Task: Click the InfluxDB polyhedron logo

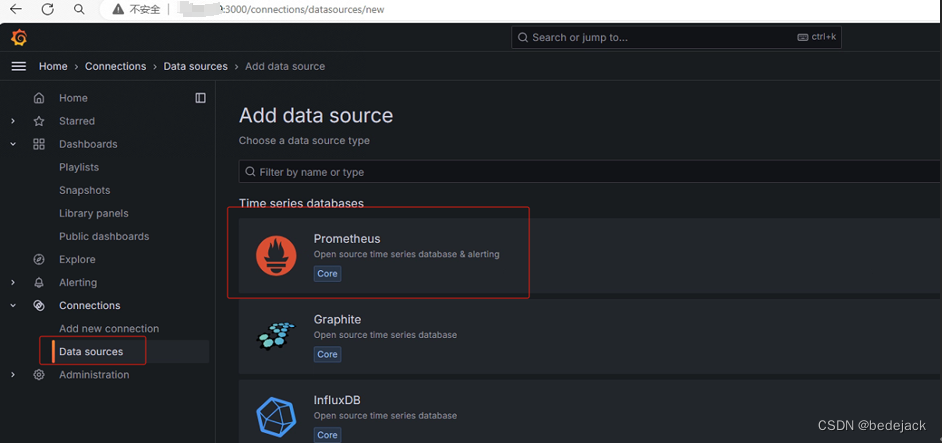Action: coord(276,417)
